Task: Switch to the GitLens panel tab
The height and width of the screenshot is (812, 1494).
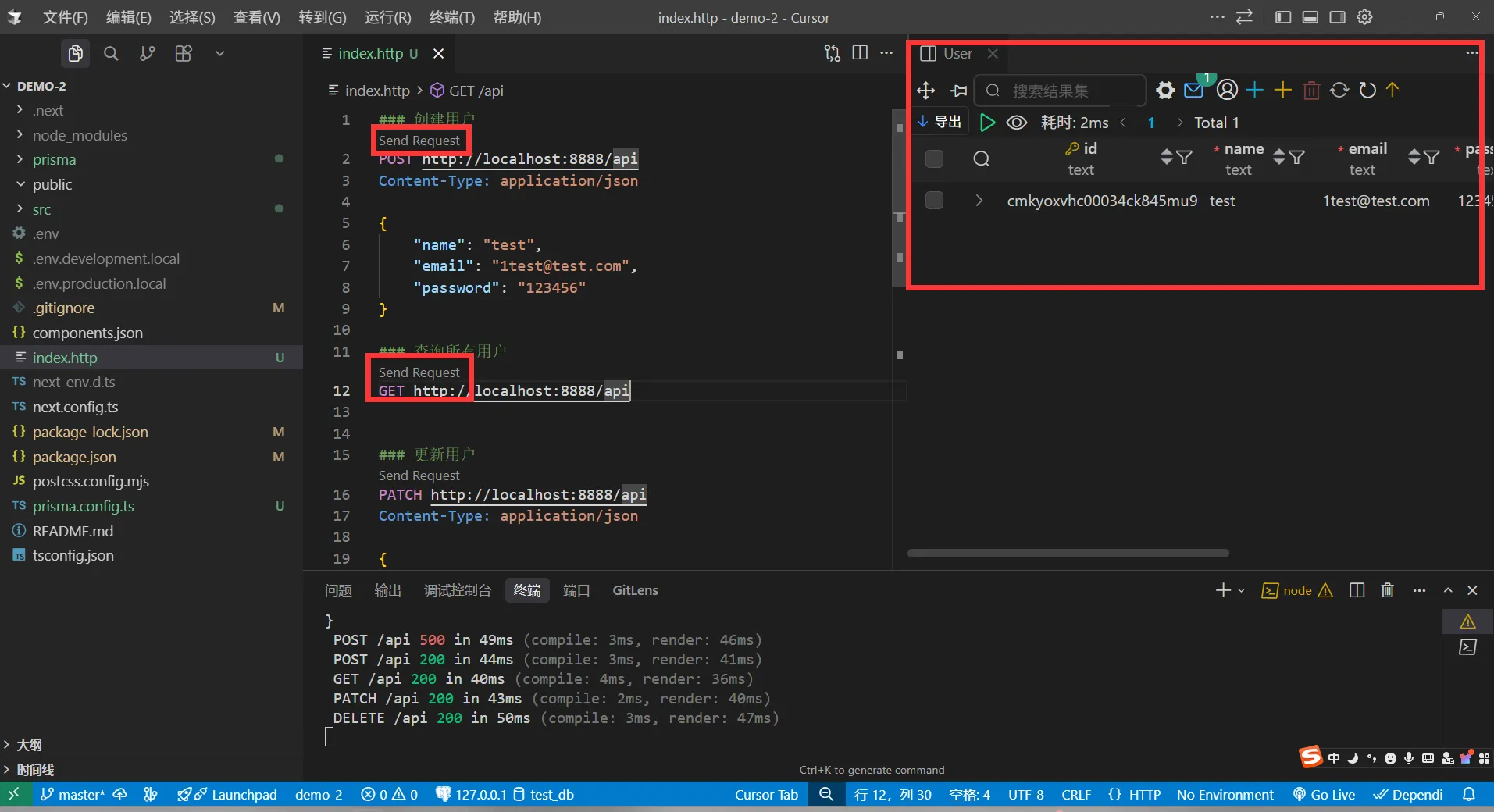Action: pyautogui.click(x=634, y=590)
